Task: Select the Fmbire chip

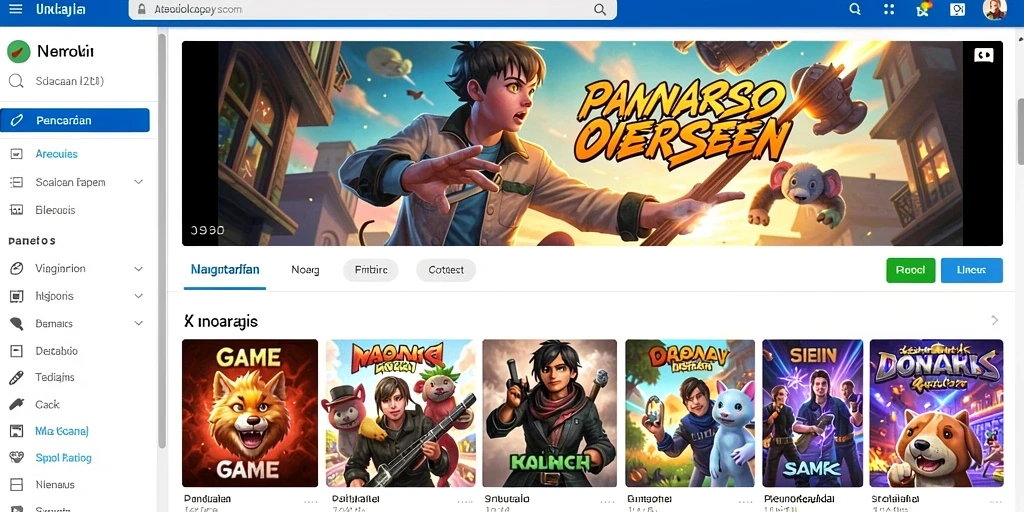Action: (371, 270)
